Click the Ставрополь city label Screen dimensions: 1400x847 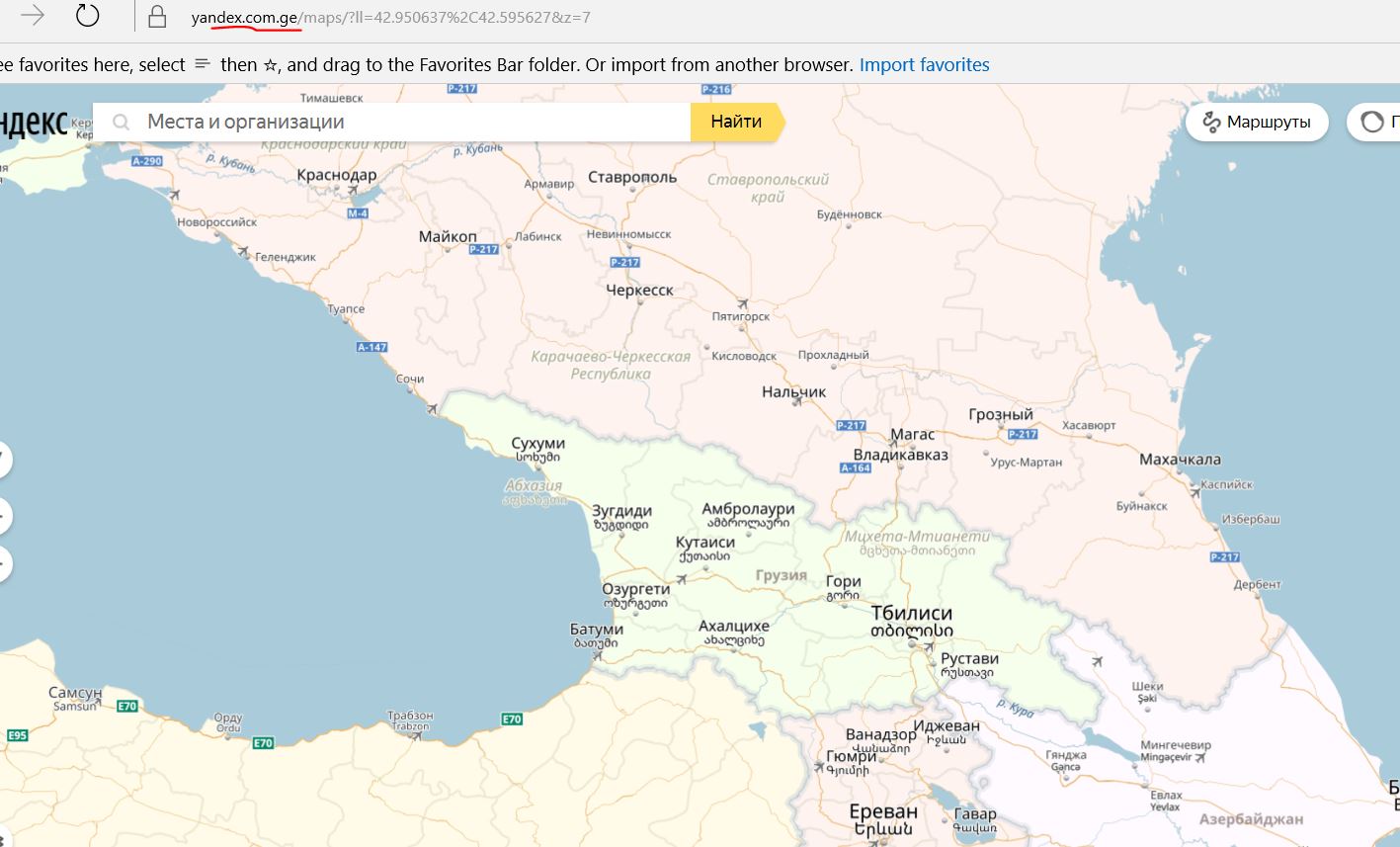click(x=632, y=178)
